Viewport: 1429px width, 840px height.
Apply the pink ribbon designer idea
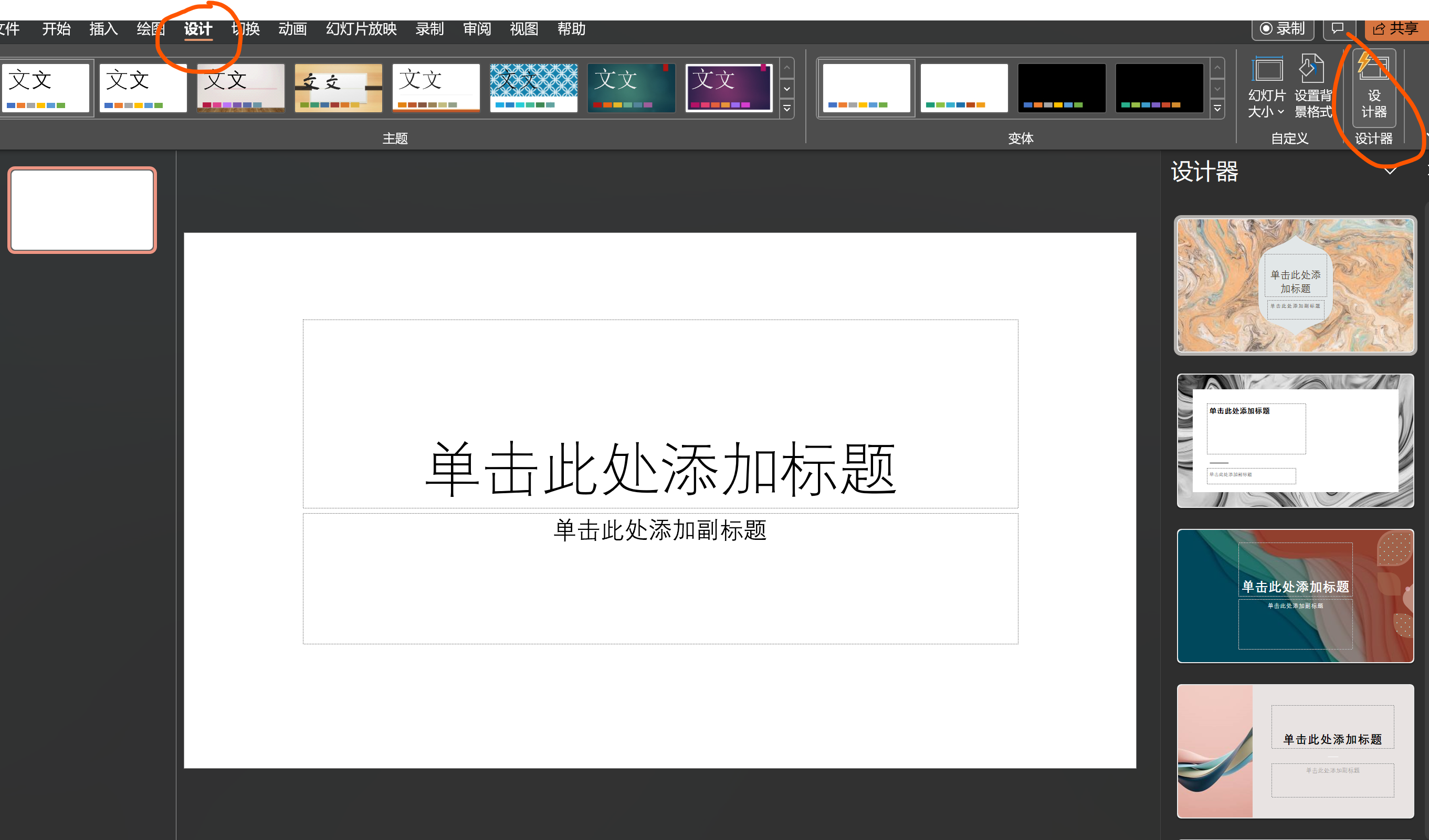[x=1295, y=751]
